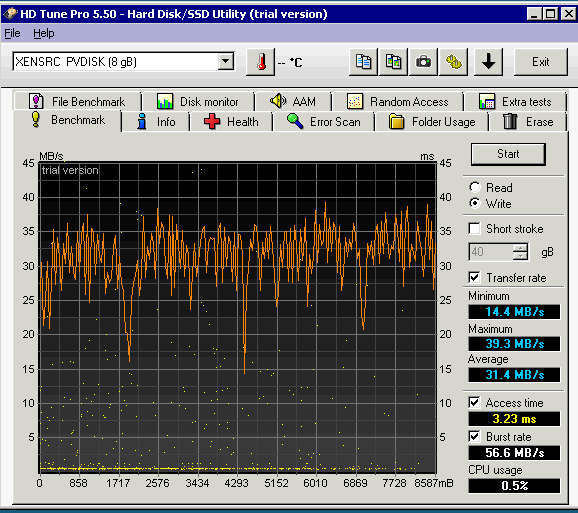Click the short stroke 40 gB field
This screenshot has width=578, height=513.
click(491, 252)
